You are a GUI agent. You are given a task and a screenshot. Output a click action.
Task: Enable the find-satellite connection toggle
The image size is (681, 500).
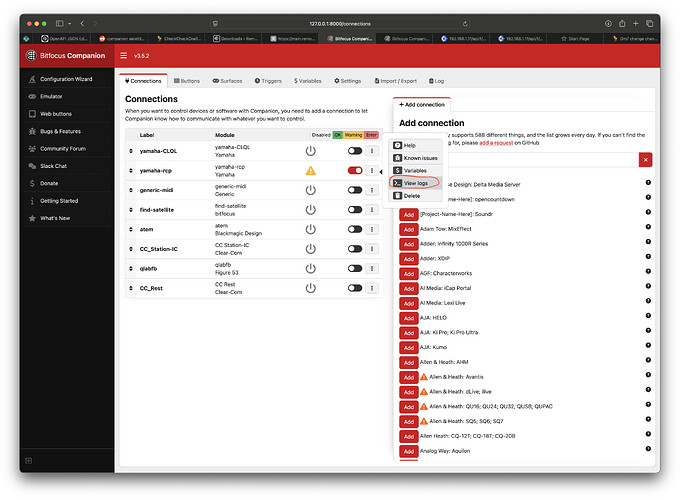point(355,209)
